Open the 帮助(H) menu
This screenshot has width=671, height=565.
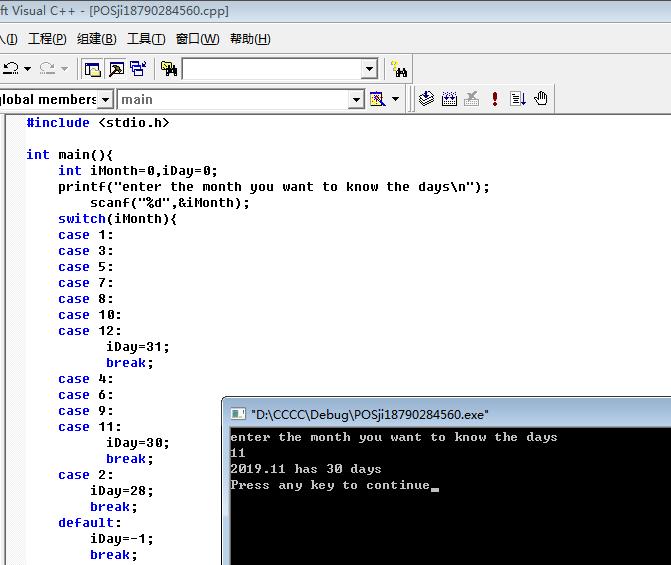pos(250,39)
